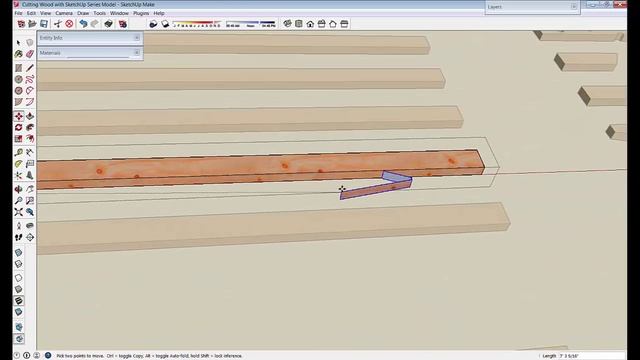The image size is (640, 360).
Task: Choose the Select arrow tool
Action: click(18, 42)
